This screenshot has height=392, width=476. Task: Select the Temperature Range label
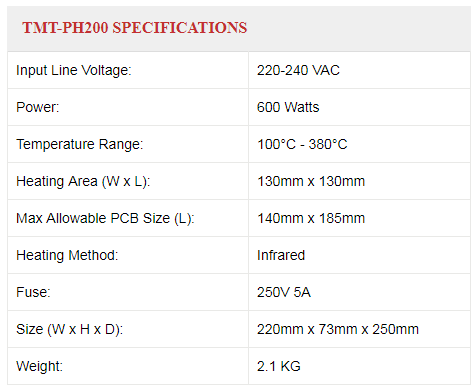point(80,145)
